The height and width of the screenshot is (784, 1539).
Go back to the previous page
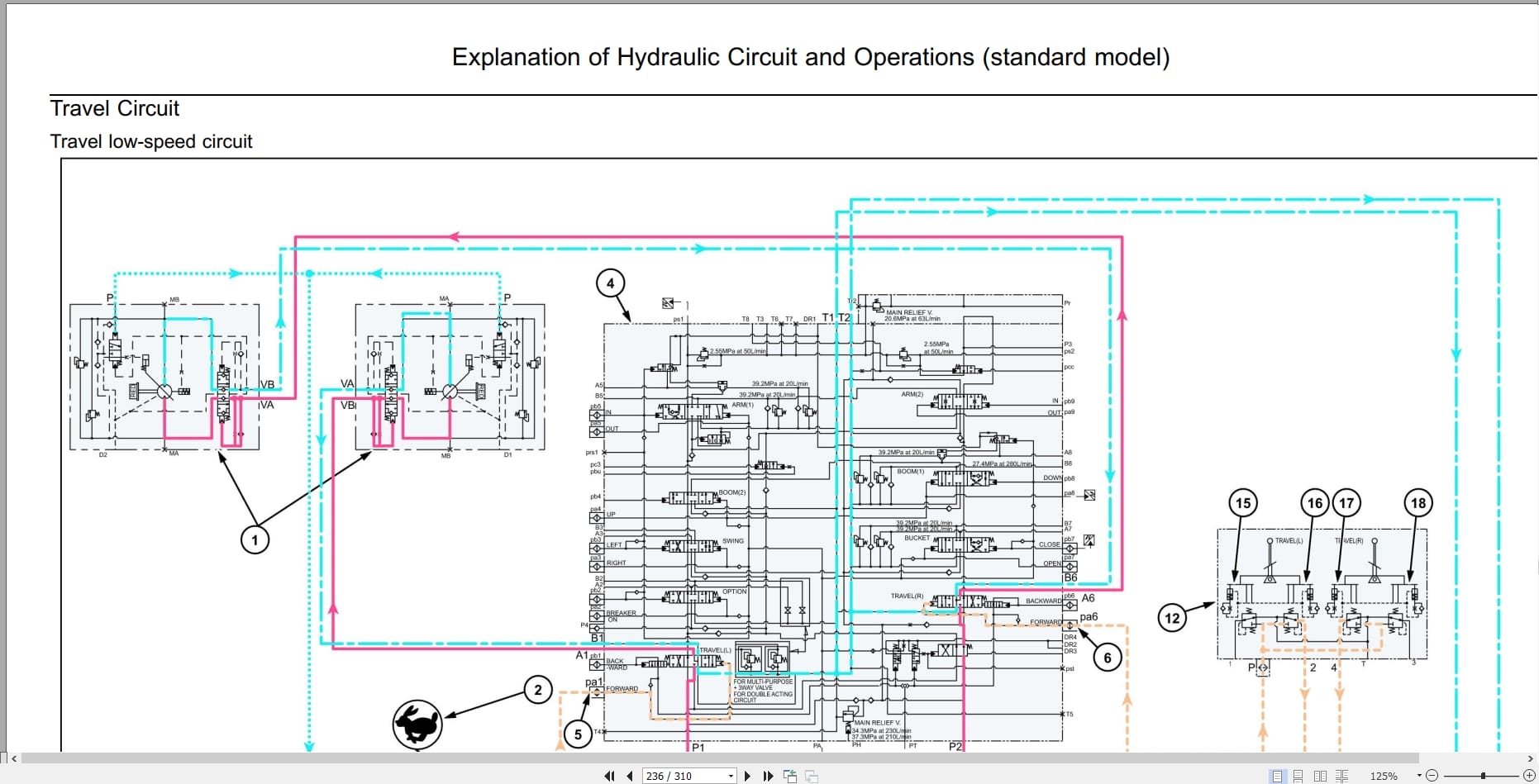coord(630,775)
